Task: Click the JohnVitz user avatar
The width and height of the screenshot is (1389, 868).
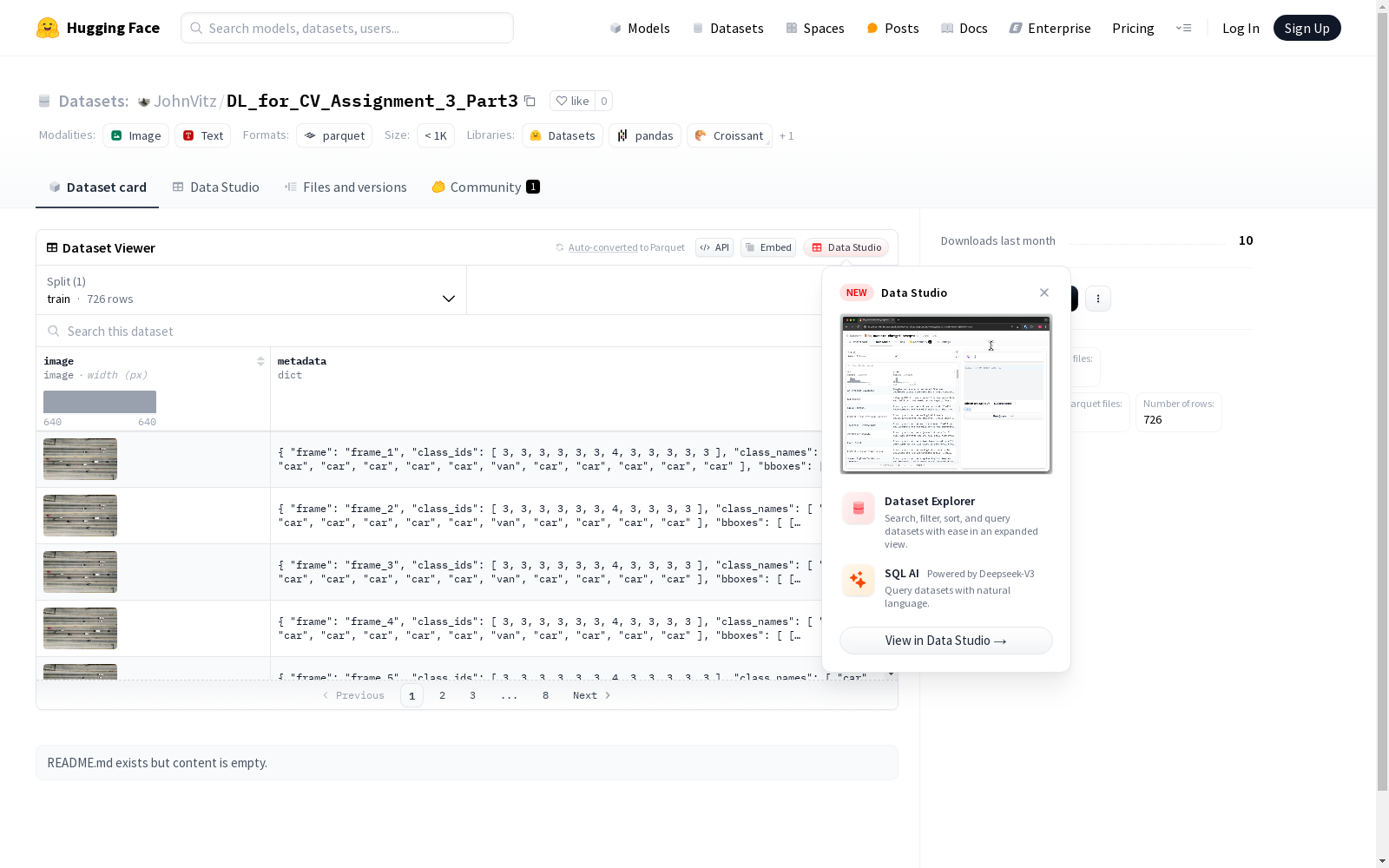Action: (144, 102)
